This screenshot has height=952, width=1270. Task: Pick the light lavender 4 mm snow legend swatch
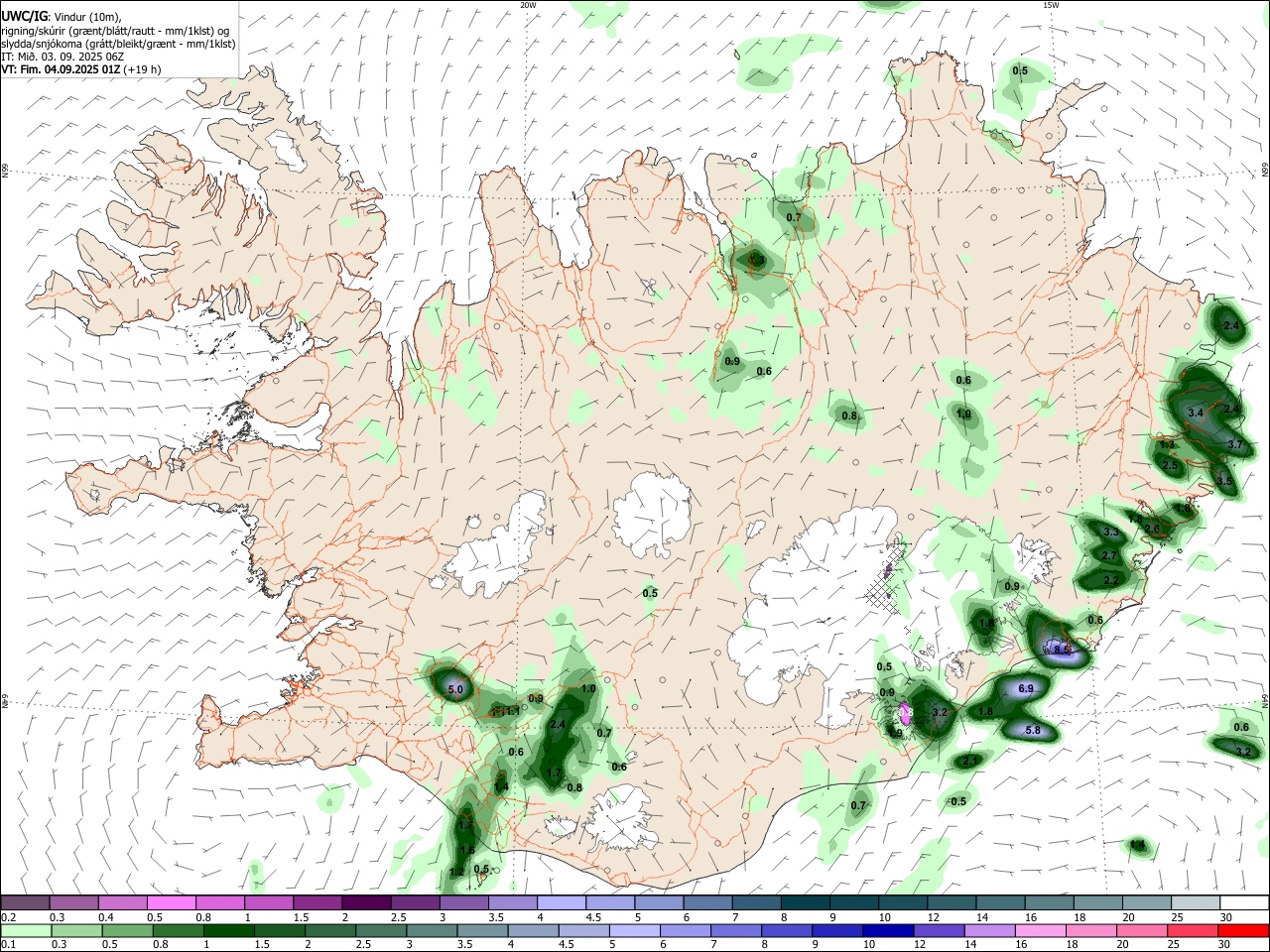pyautogui.click(x=561, y=902)
